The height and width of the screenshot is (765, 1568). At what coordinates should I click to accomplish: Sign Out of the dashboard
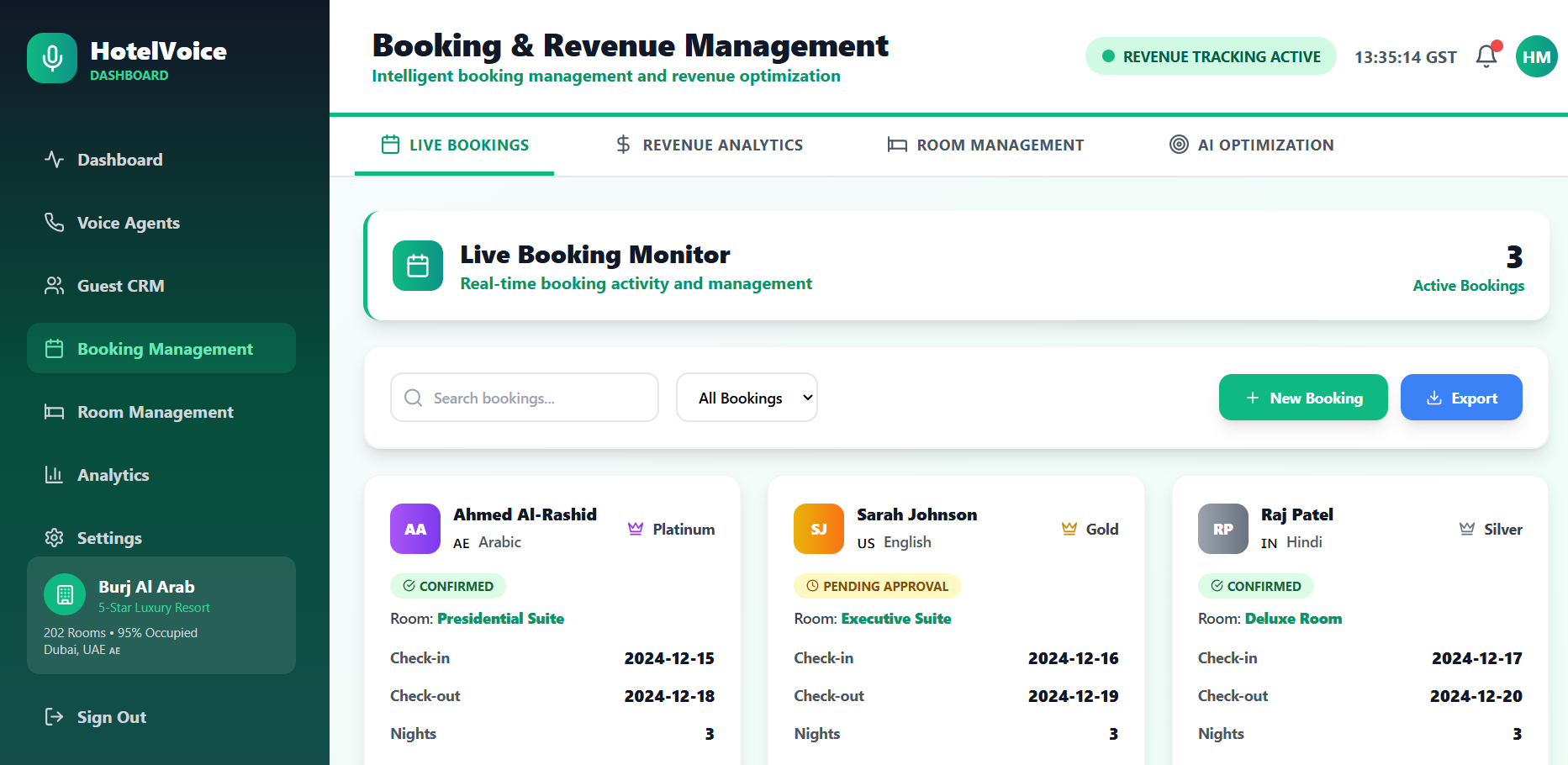pos(111,717)
